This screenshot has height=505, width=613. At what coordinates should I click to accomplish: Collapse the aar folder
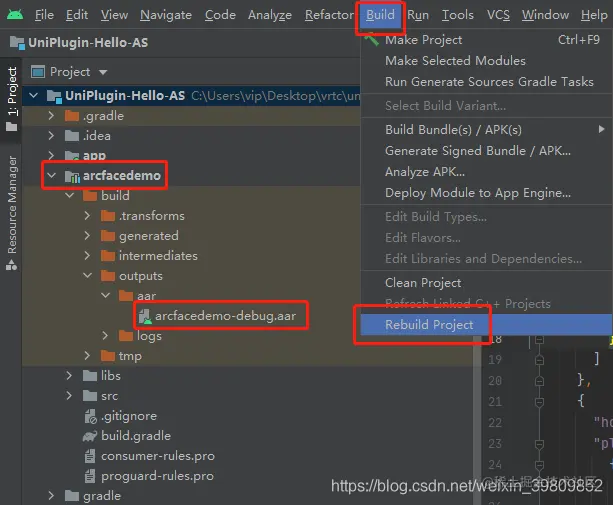click(106, 295)
